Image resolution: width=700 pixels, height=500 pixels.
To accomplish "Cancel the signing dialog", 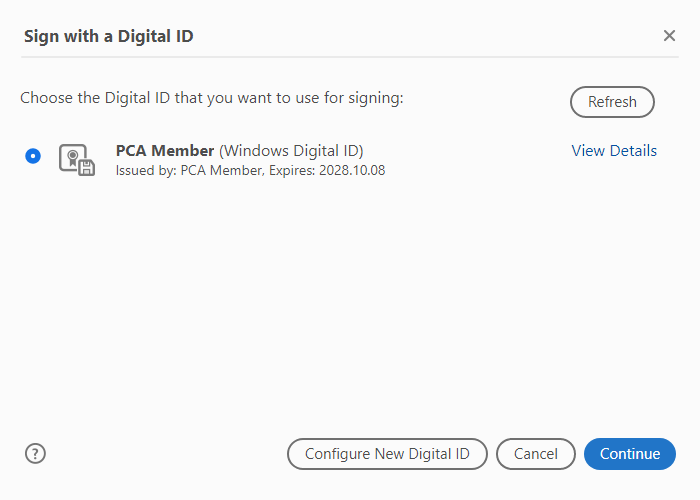I will 535,454.
